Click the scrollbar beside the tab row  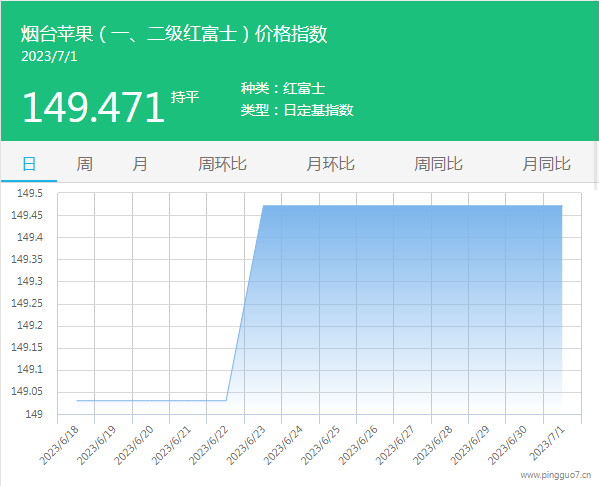596,165
